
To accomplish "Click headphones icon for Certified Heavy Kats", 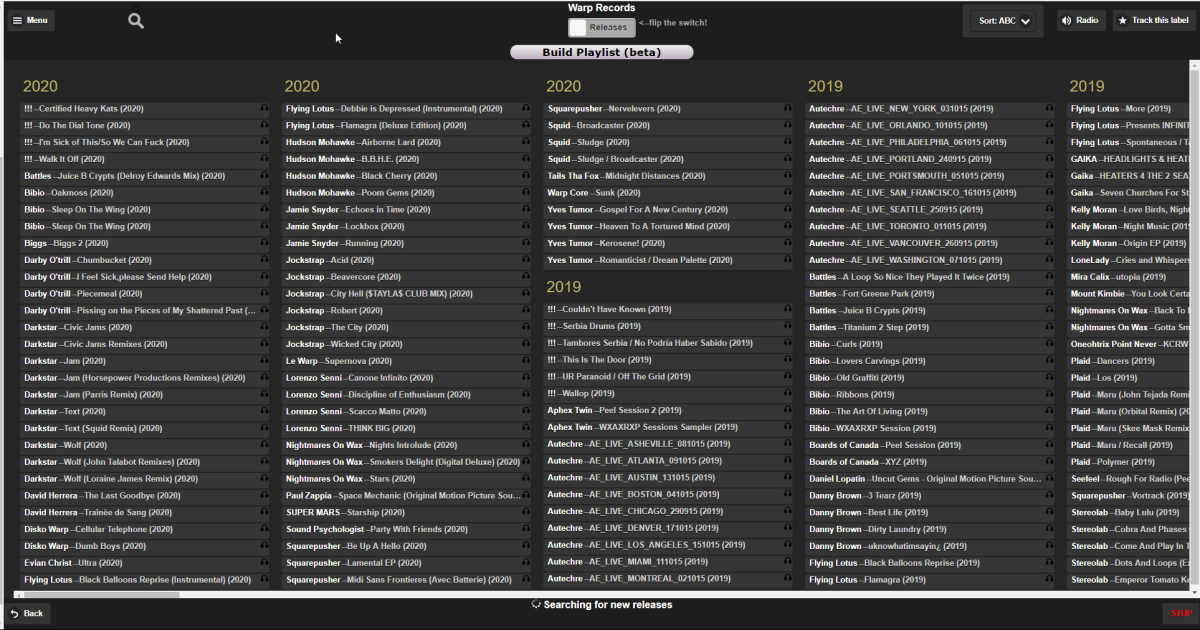I will pyautogui.click(x=264, y=108).
